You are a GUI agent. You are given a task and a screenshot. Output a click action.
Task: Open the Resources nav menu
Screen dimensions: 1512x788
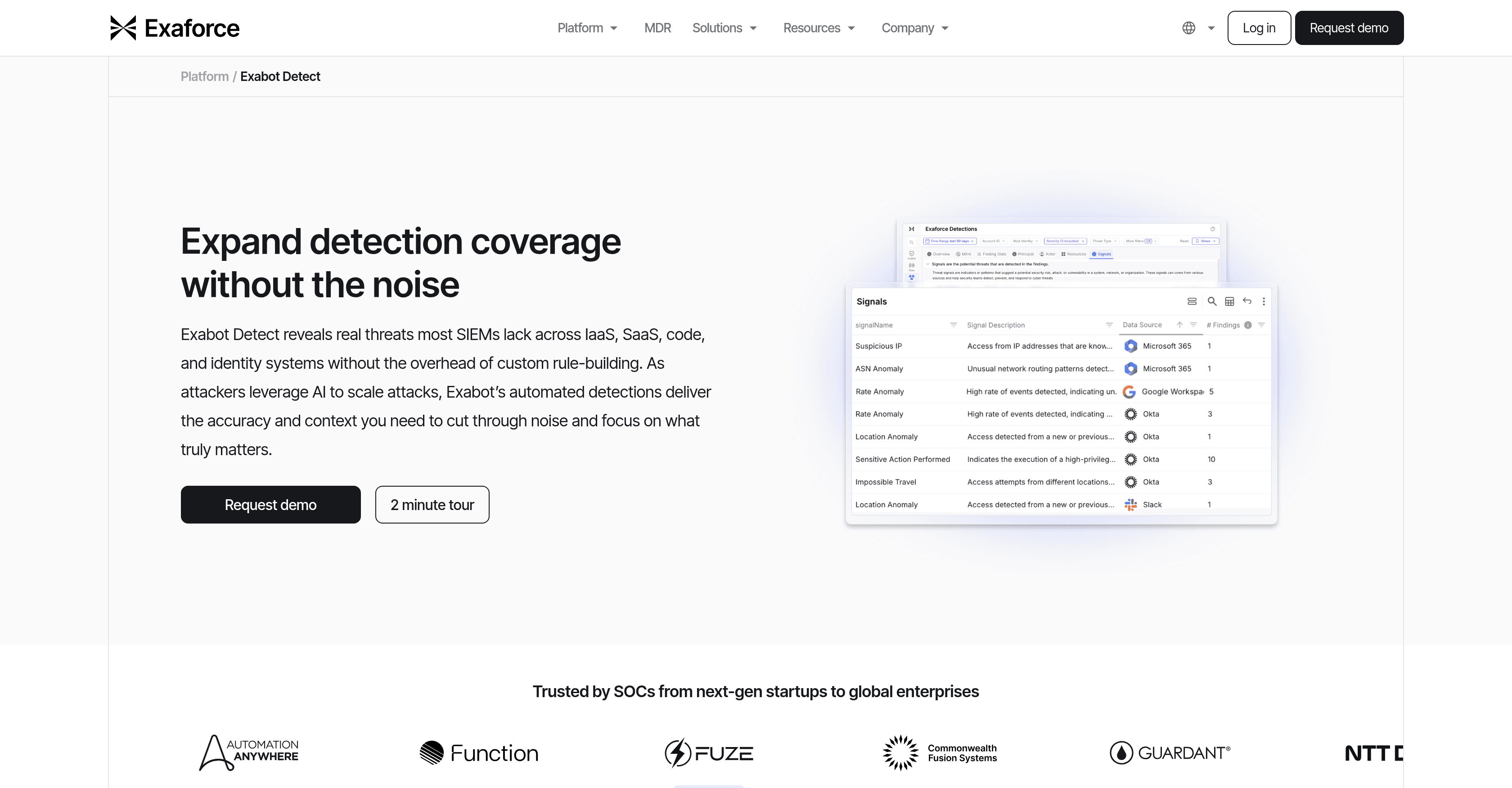[x=819, y=28]
